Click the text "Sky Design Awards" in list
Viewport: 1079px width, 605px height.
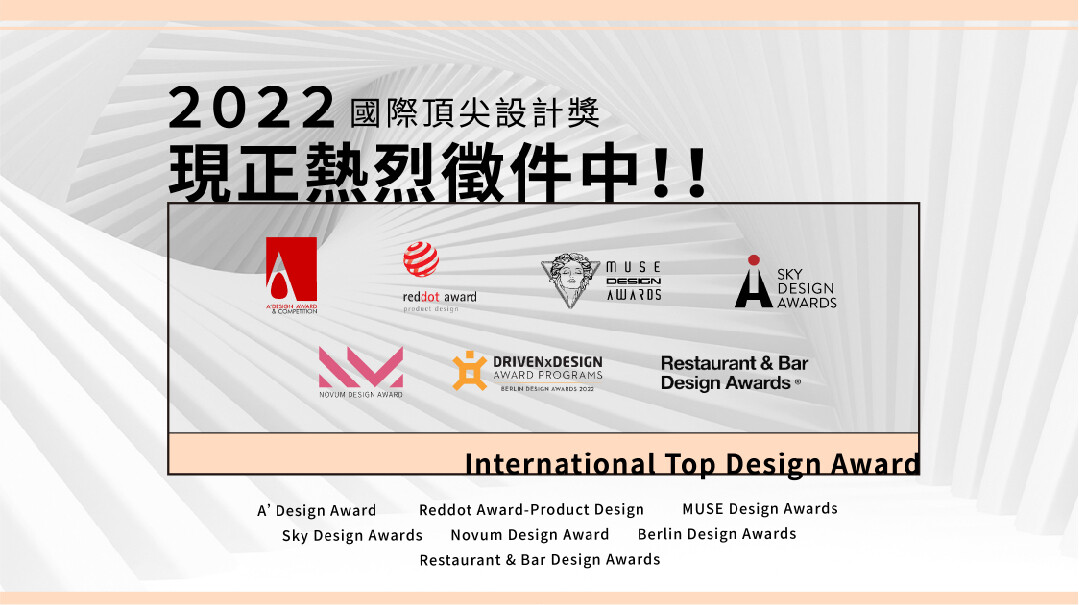[352, 535]
